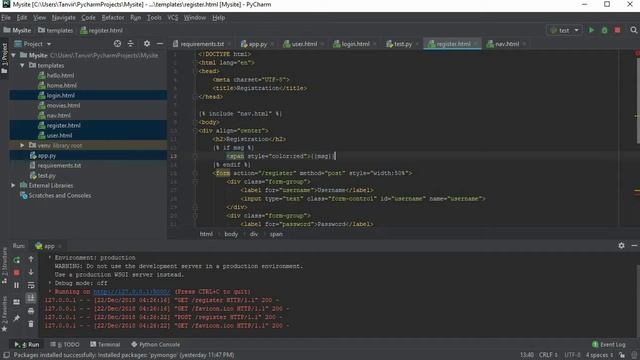Viewport: 640px width, 360px height.
Task: Click the Run panel down arrow
Action: click(31, 272)
